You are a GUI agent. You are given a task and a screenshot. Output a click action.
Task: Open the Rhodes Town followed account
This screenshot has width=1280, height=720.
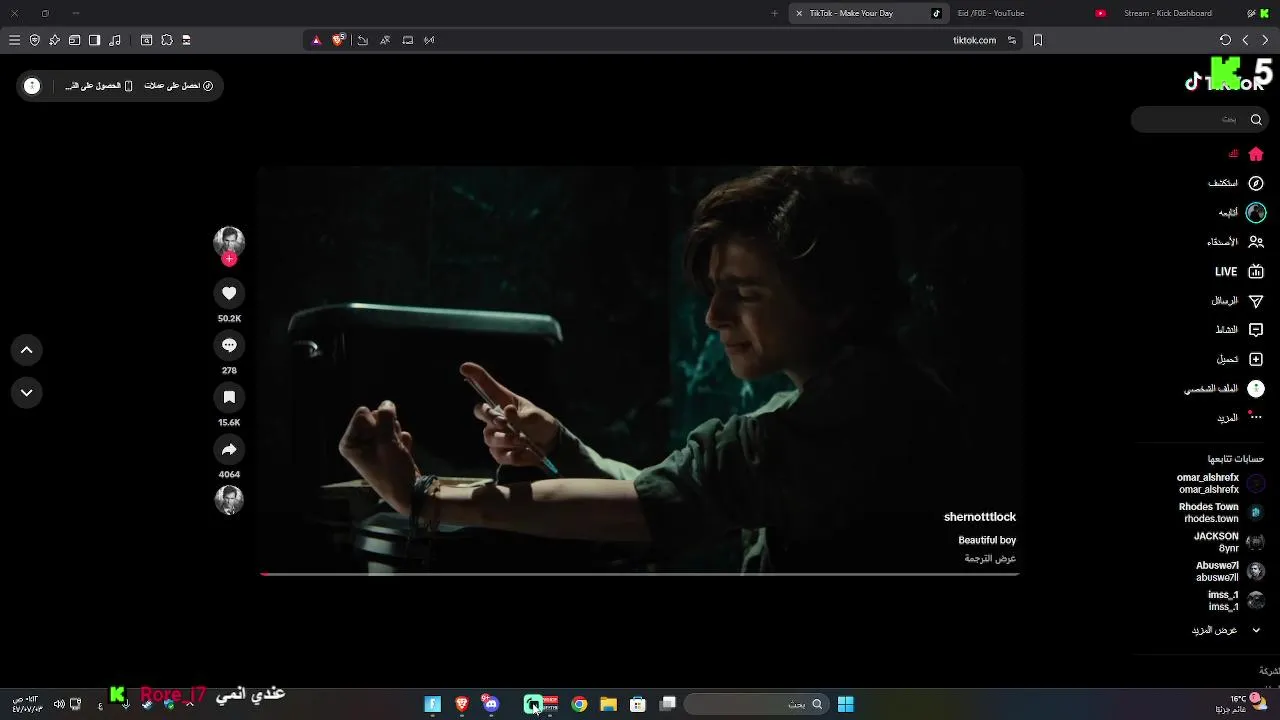pyautogui.click(x=1220, y=512)
